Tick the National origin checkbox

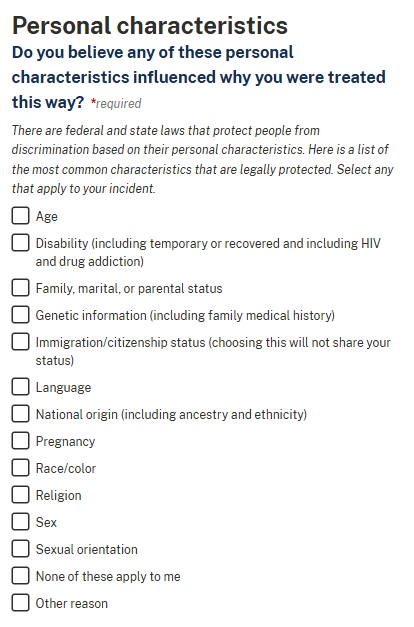[20, 414]
